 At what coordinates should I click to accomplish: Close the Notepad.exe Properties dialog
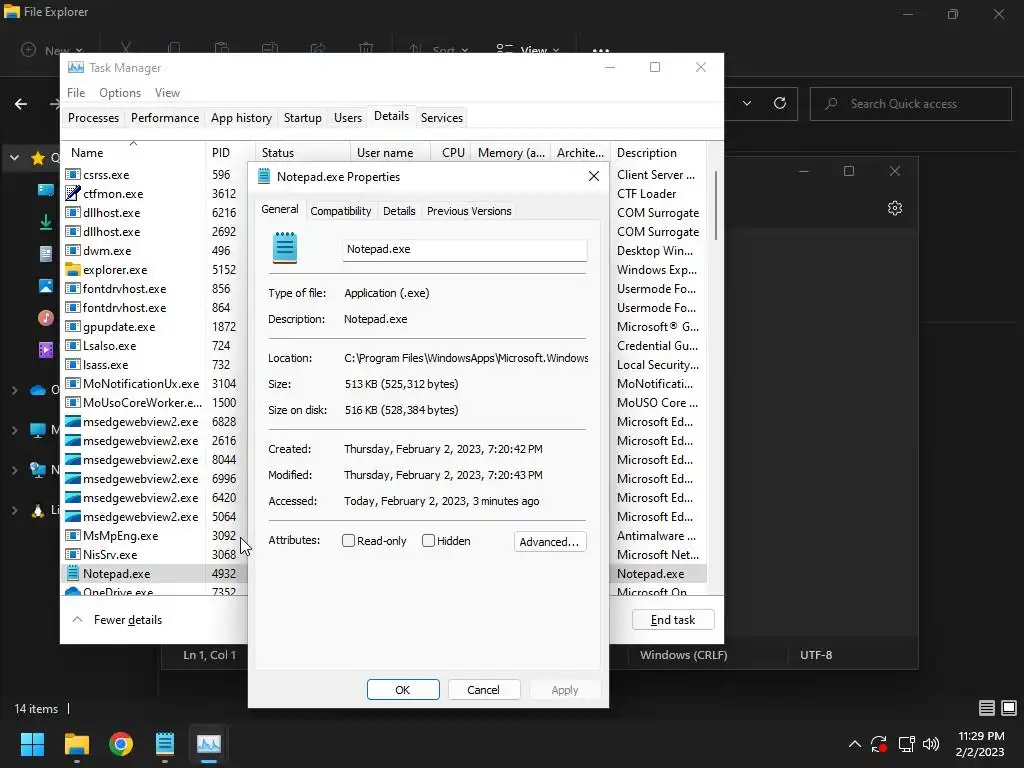[594, 176]
